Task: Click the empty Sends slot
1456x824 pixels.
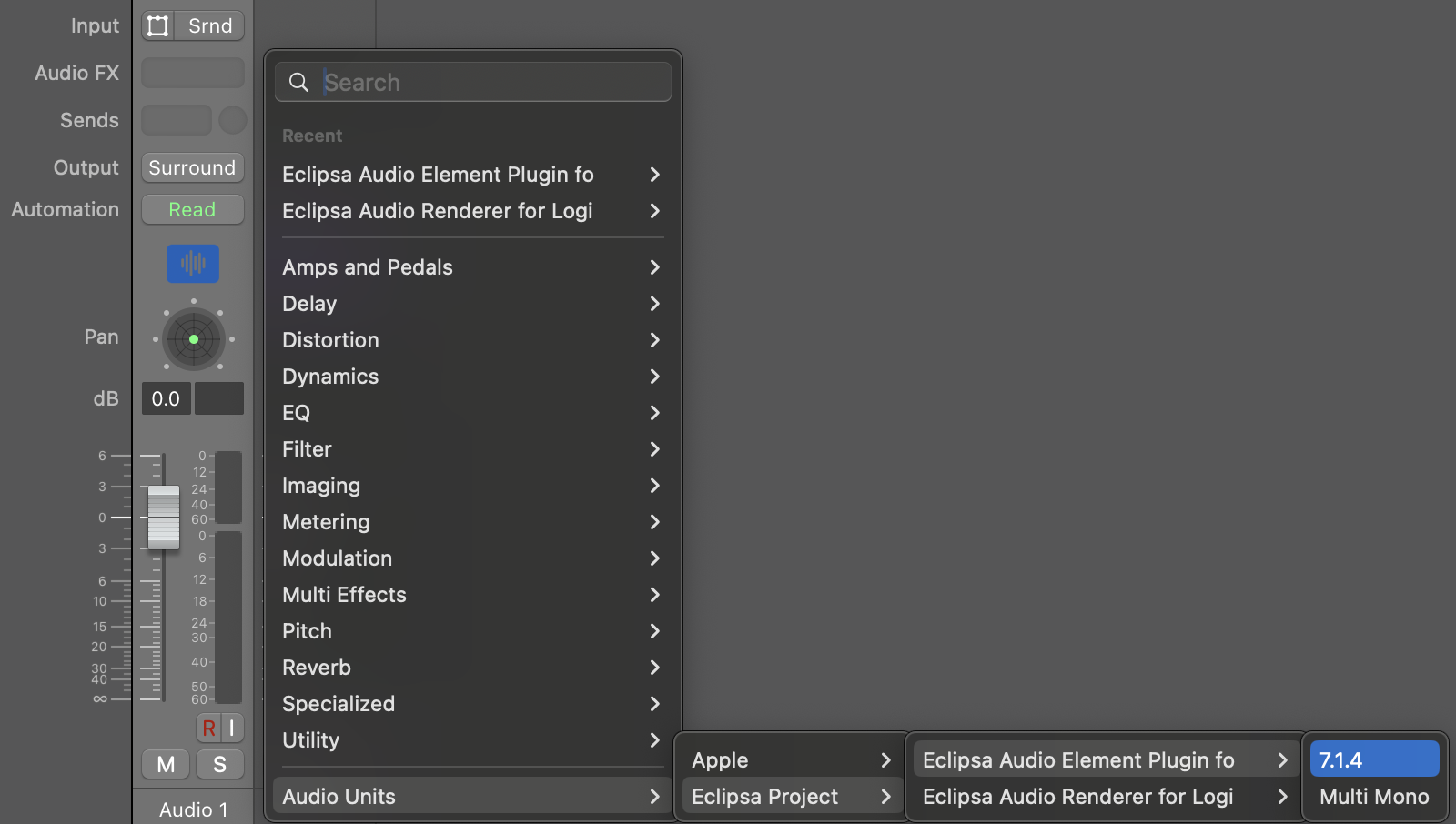Action: click(x=177, y=120)
